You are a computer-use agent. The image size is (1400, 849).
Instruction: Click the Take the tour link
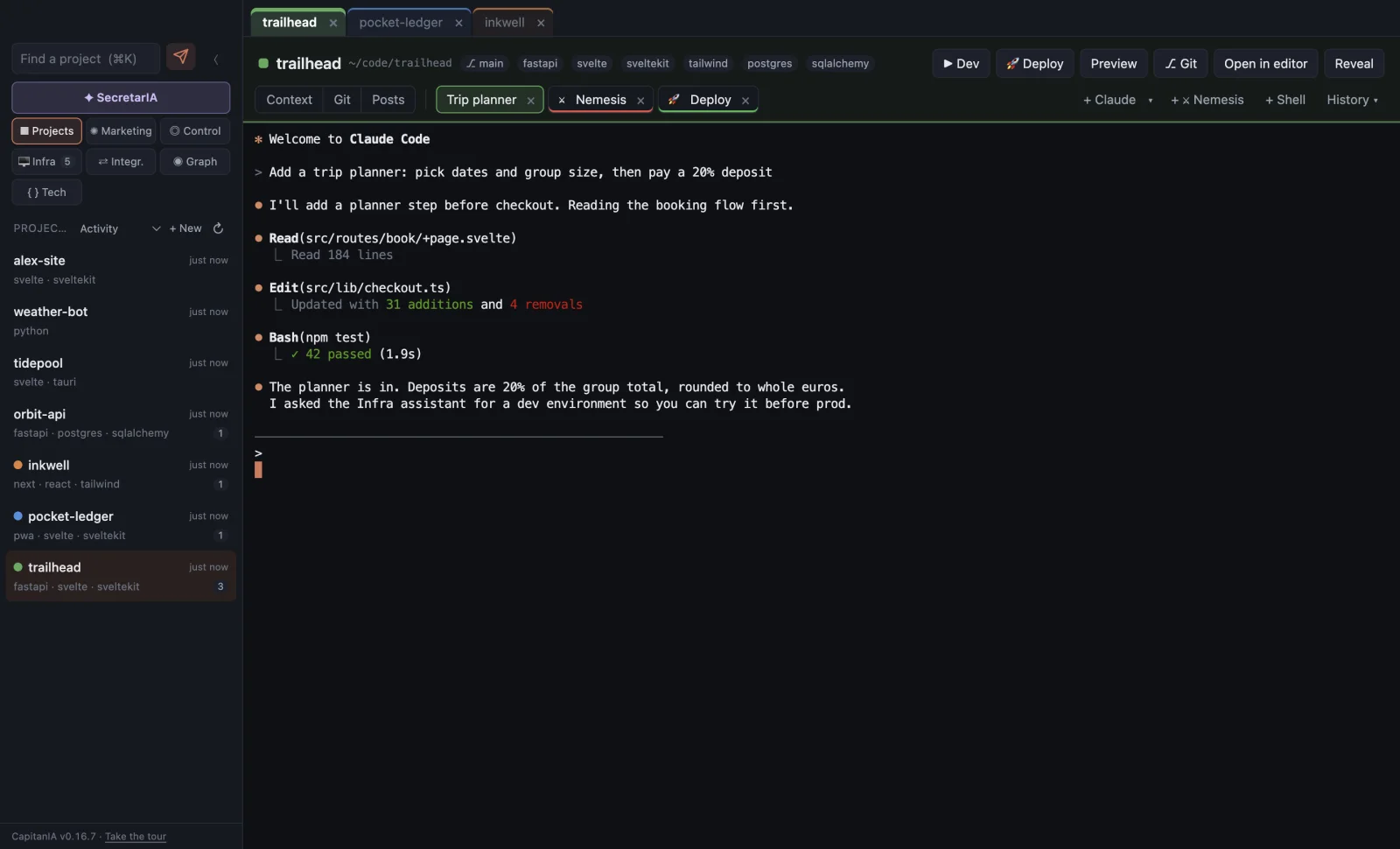coord(136,837)
